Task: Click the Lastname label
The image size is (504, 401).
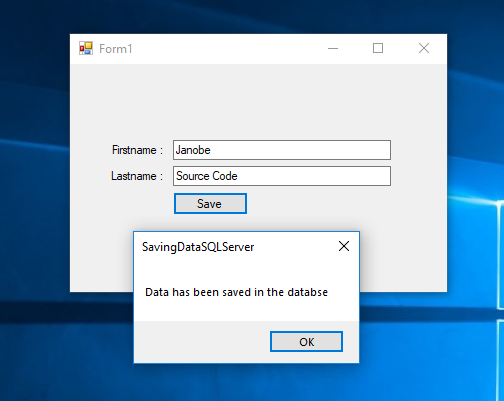Action: tap(137, 176)
